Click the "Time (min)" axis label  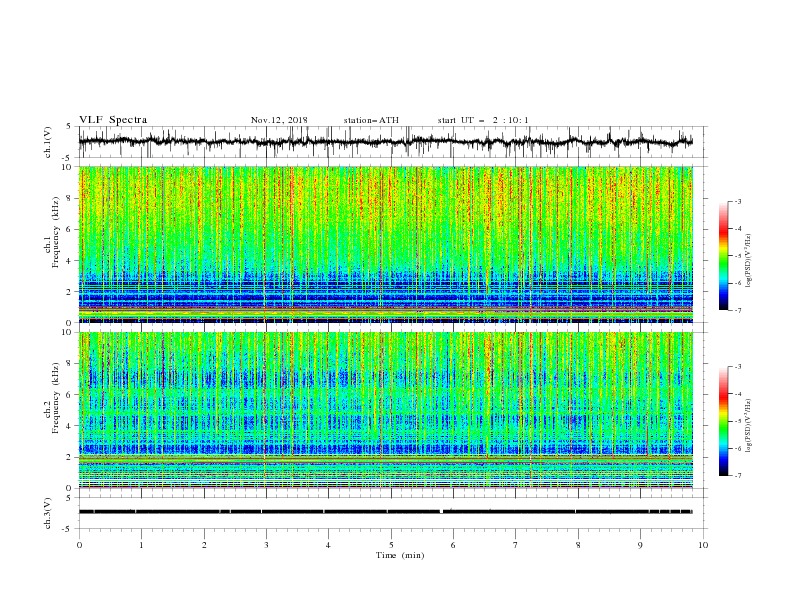[x=400, y=555]
